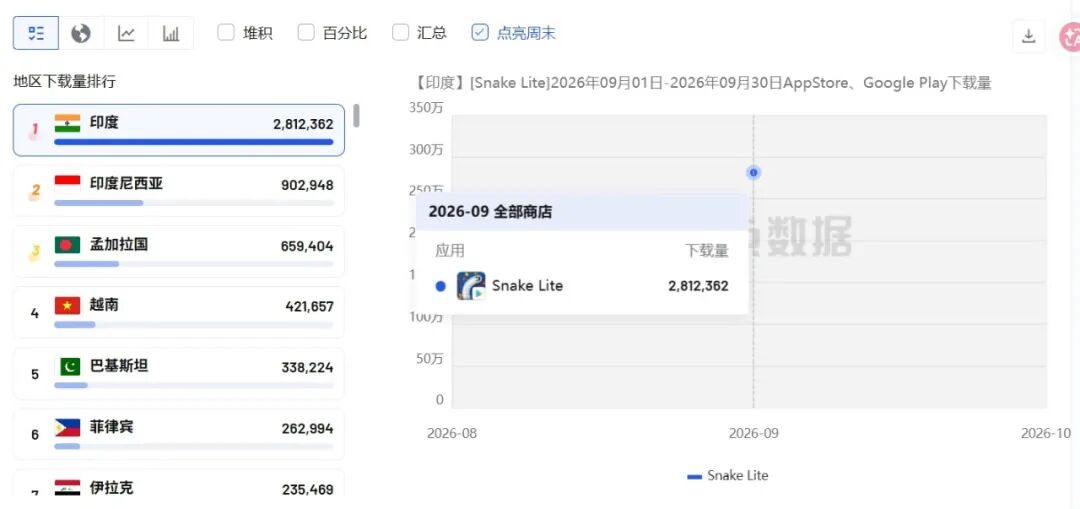Image resolution: width=1080 pixels, height=509 pixels.
Task: Uncheck the 点亮周末 checkbox
Action: [x=480, y=32]
